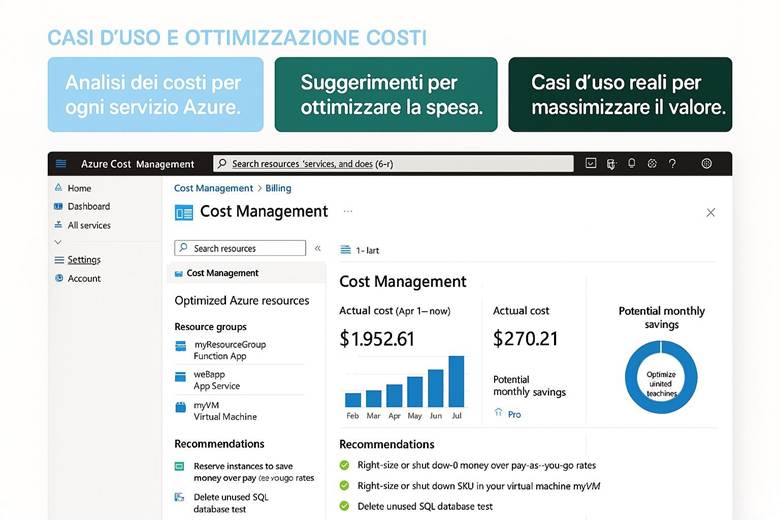Click the 'Analisi dei costi' light blue card
This screenshot has width=780, height=520.
coord(156,95)
